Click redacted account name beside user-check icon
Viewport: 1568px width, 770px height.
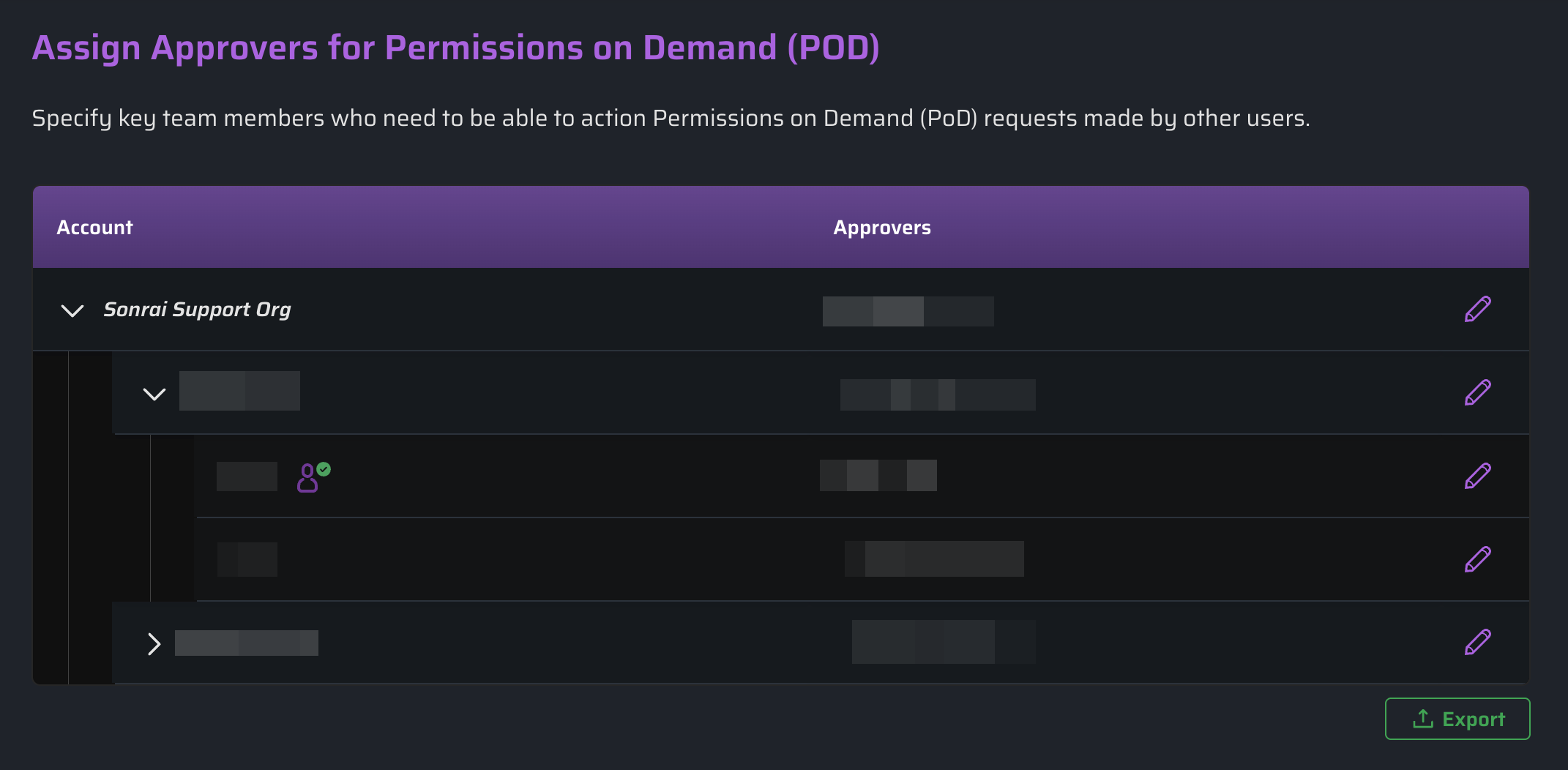coord(247,476)
